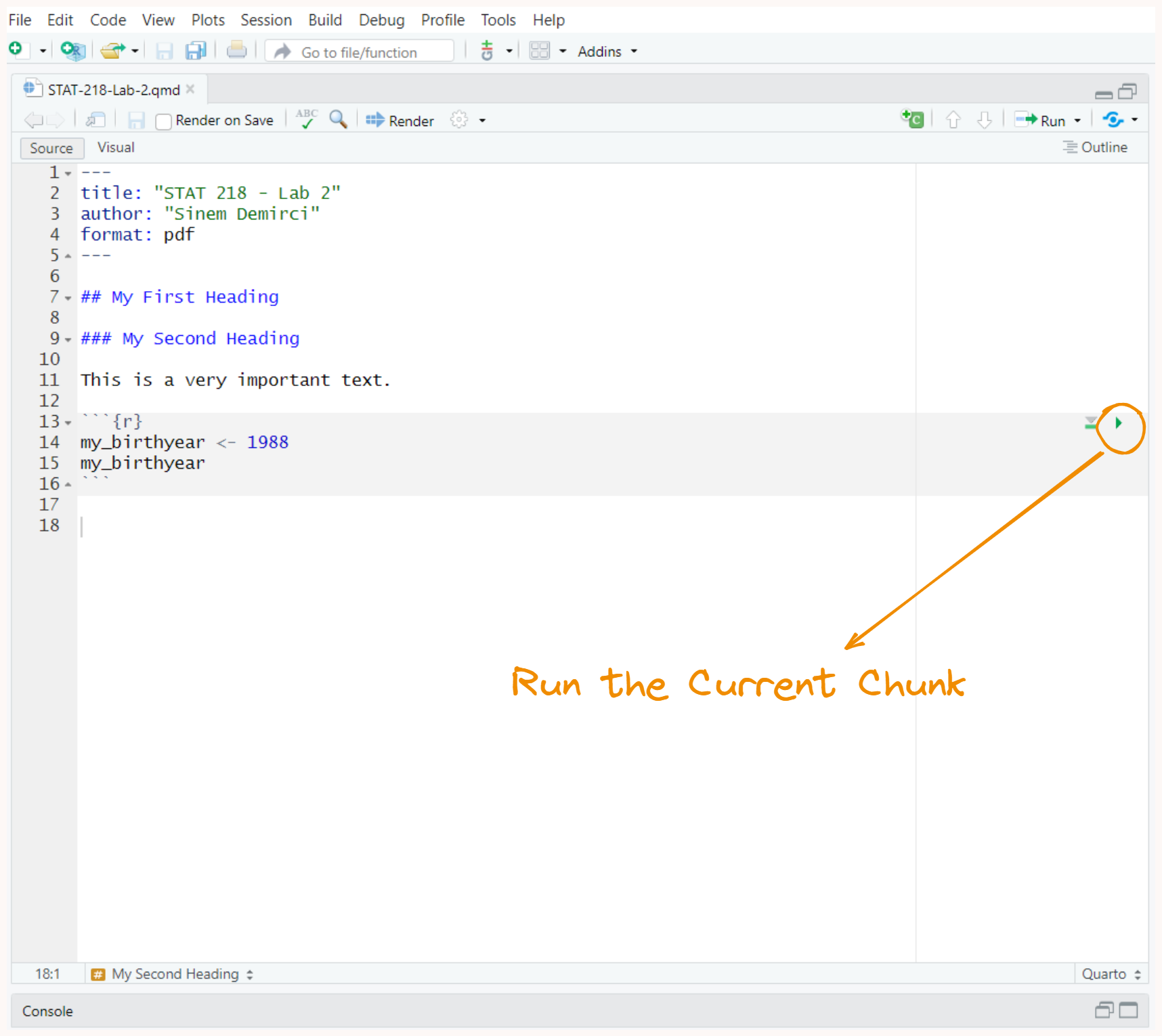Click the Render button

[x=400, y=121]
